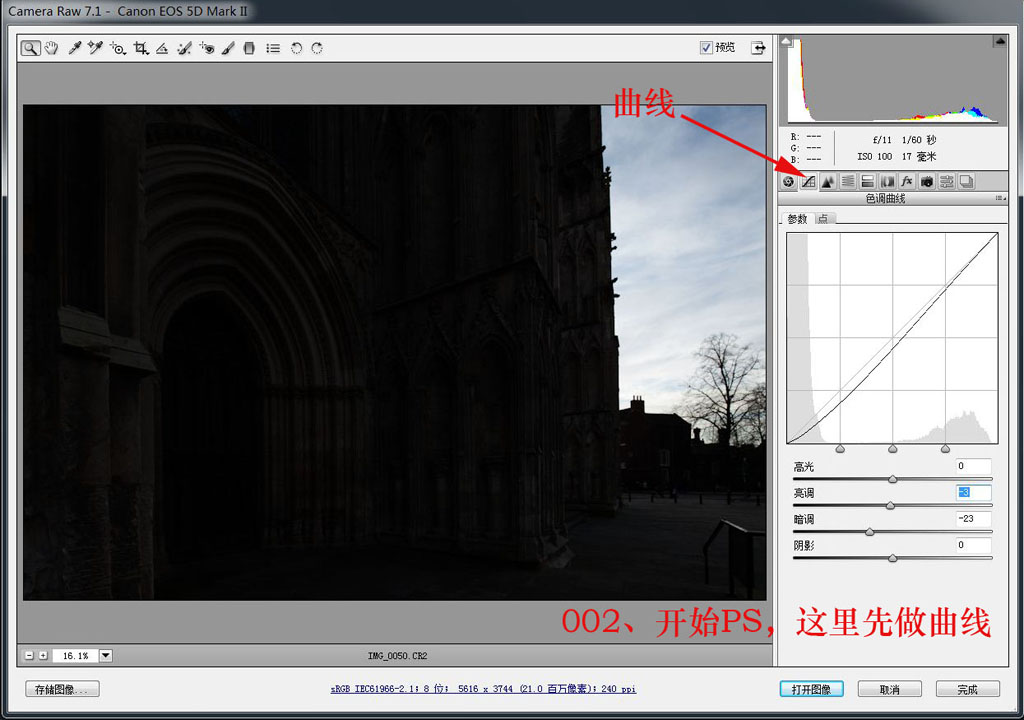This screenshot has width=1024, height=720.
Task: Click the 打开图像 button
Action: [x=811, y=689]
